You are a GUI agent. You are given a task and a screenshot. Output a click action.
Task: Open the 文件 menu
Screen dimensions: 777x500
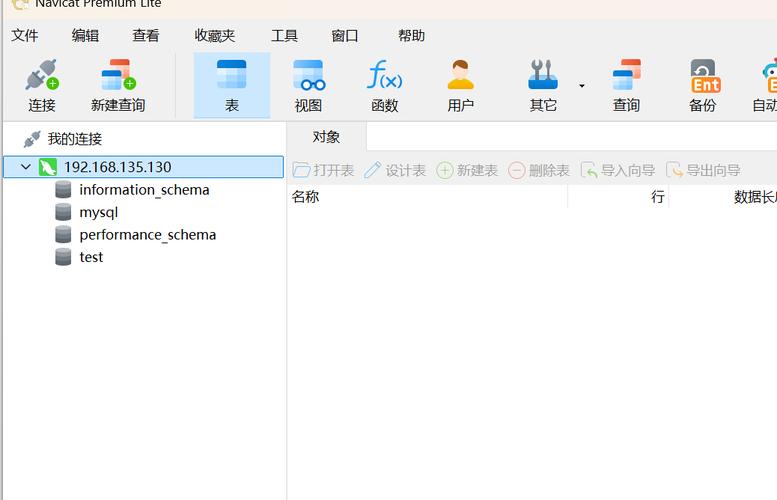point(25,35)
